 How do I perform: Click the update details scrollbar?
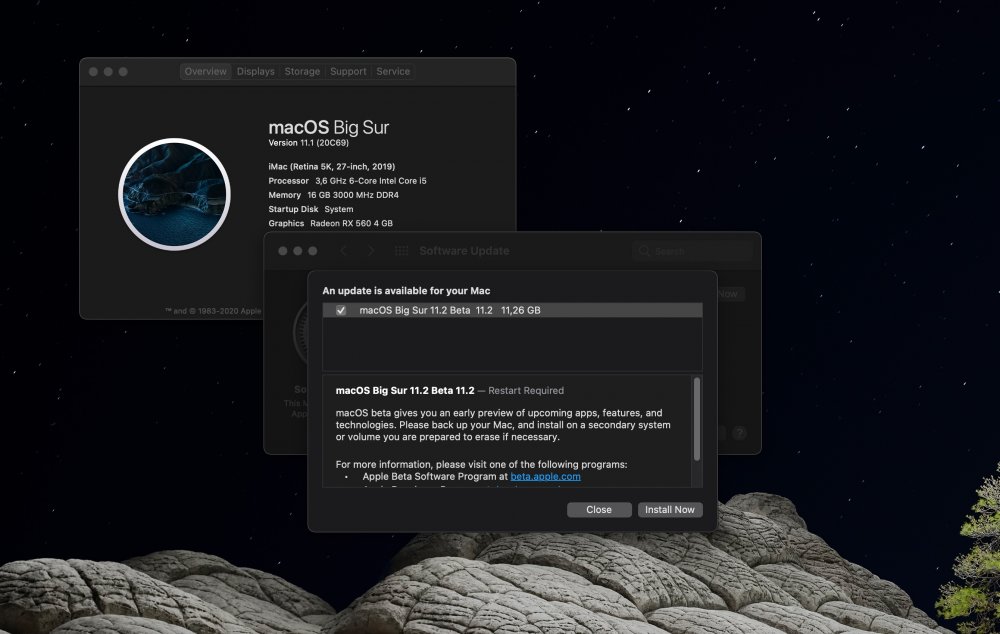pos(696,419)
